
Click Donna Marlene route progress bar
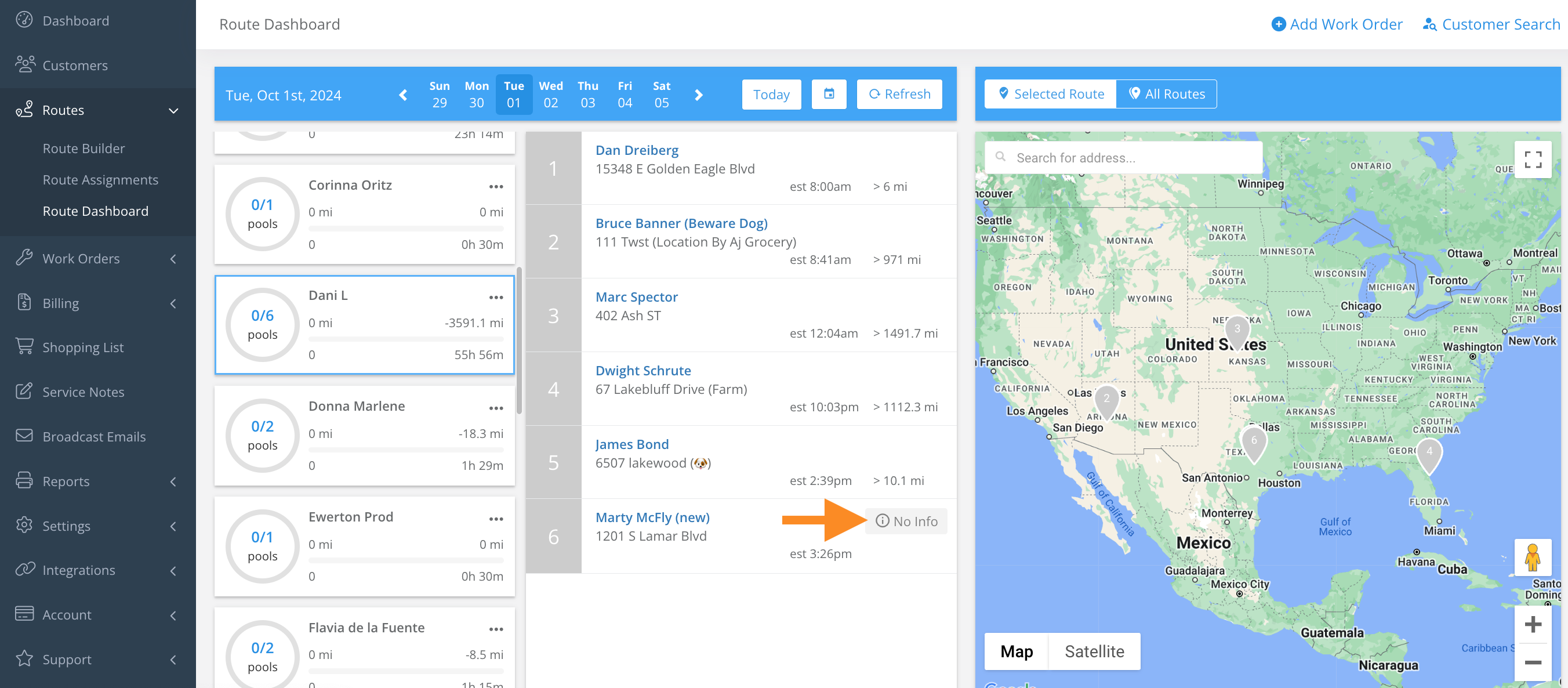point(406,450)
